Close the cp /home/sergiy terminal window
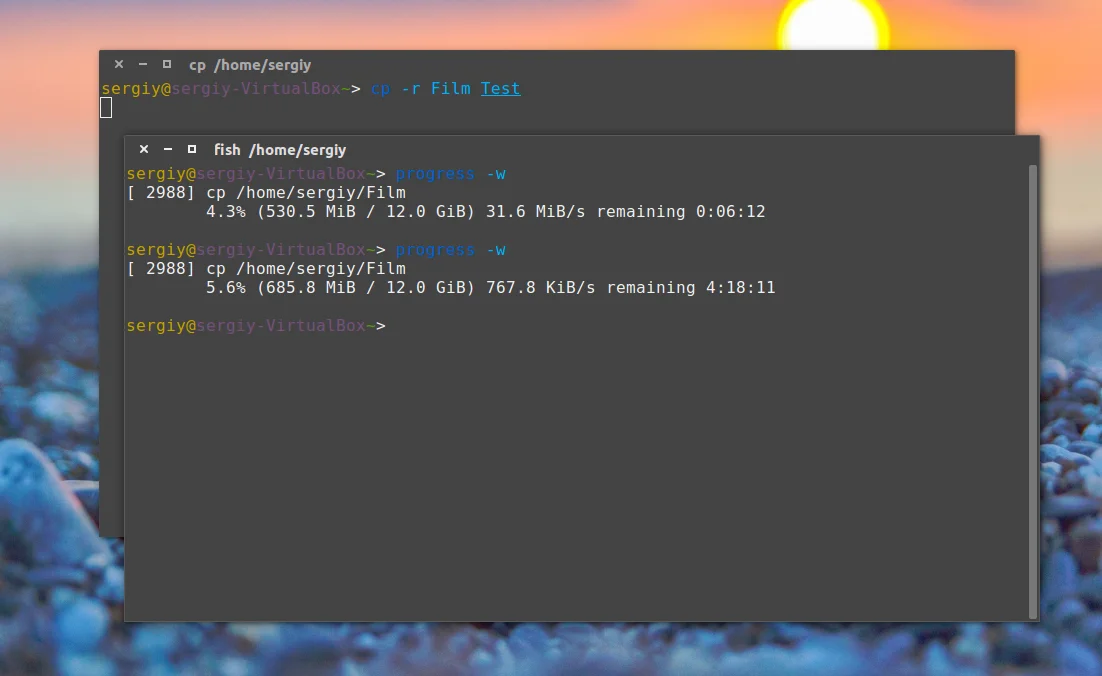The width and height of the screenshot is (1102, 676). (119, 64)
